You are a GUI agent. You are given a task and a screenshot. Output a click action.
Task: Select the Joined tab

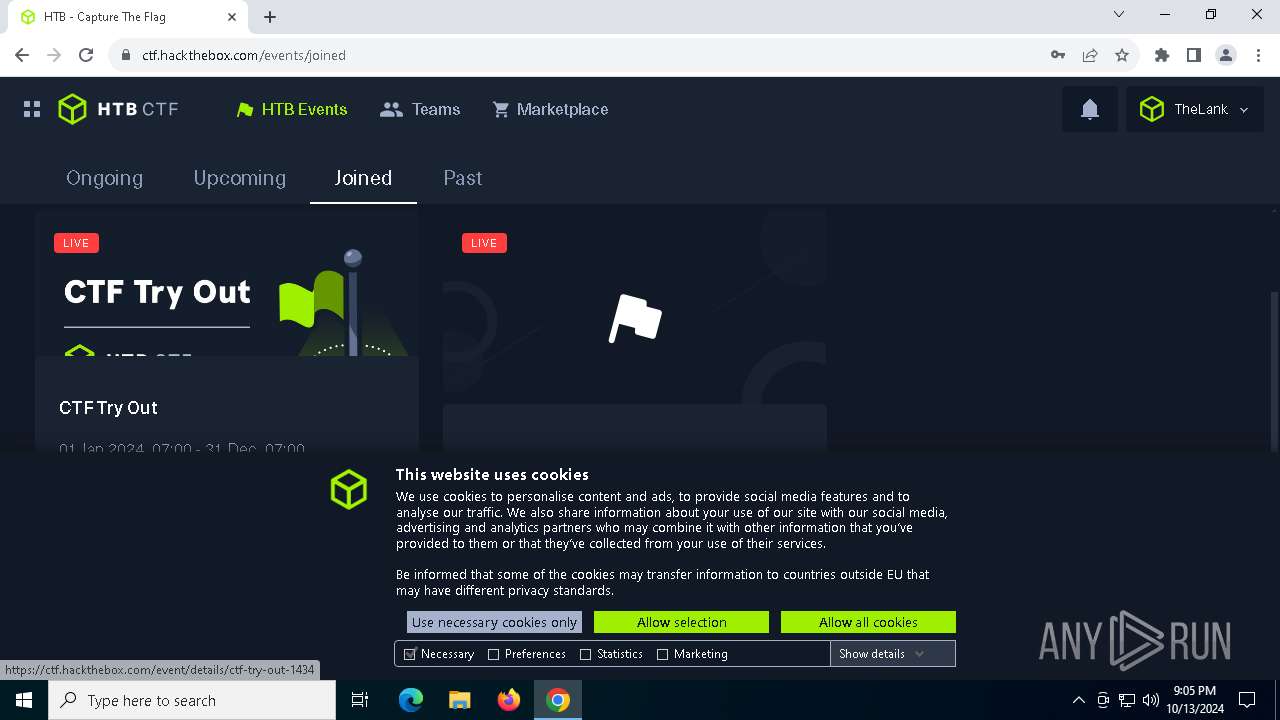pos(363,178)
